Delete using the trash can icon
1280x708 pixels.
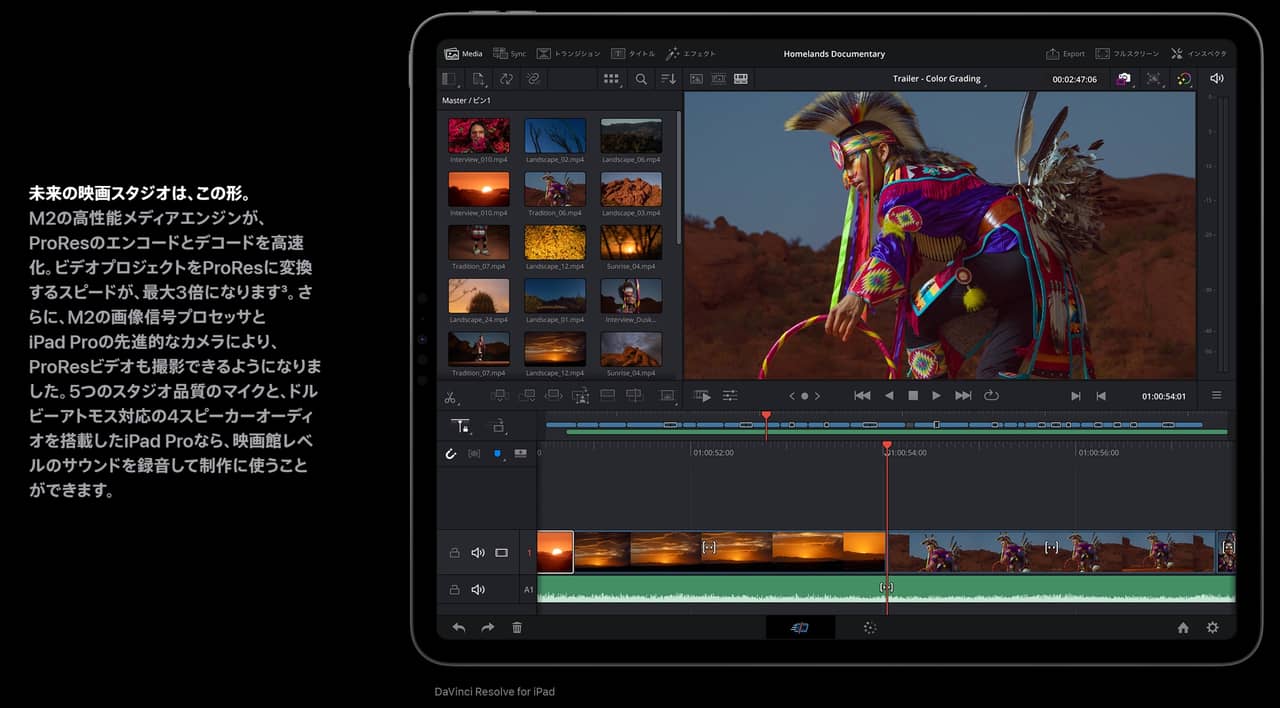(x=517, y=628)
